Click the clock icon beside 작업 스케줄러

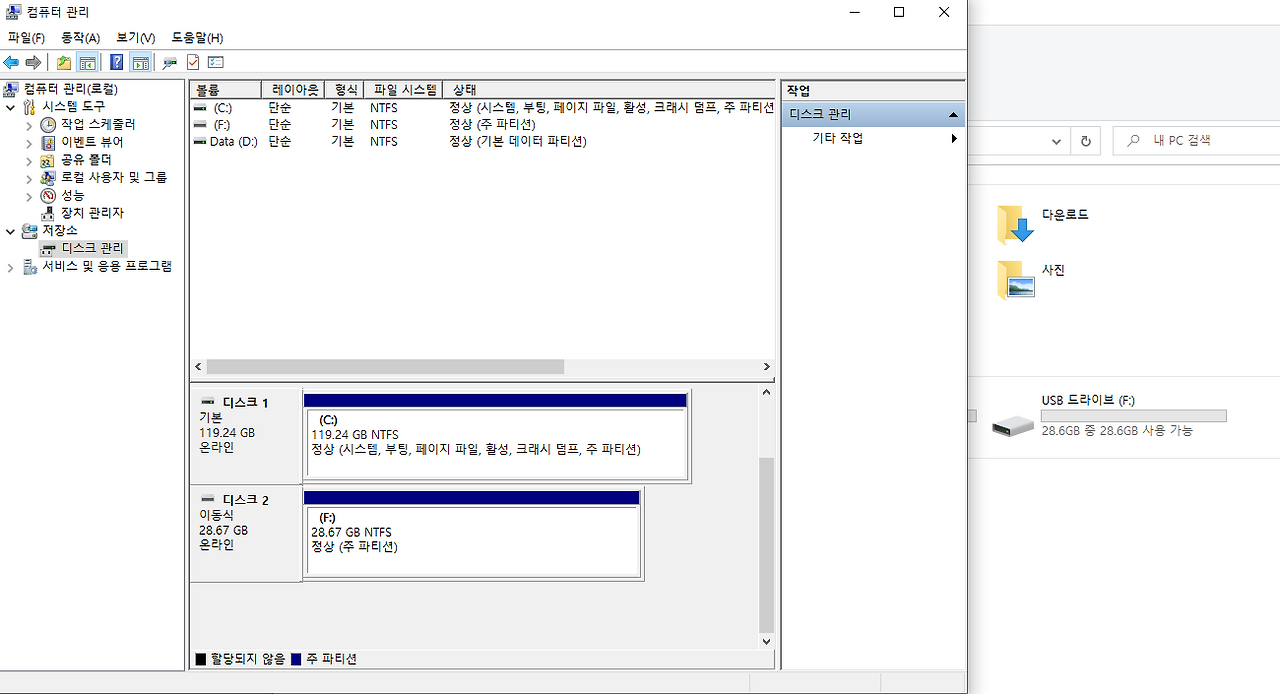[x=48, y=125]
